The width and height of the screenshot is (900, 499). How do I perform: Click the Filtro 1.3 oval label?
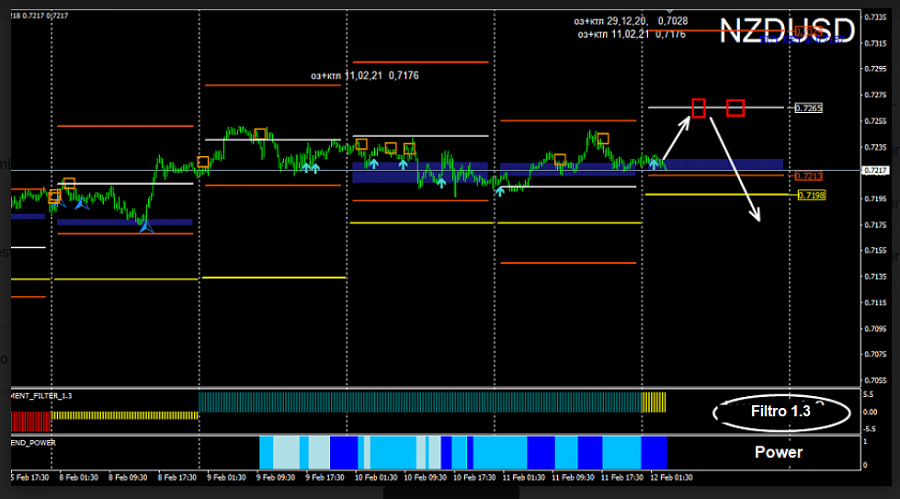click(x=781, y=411)
